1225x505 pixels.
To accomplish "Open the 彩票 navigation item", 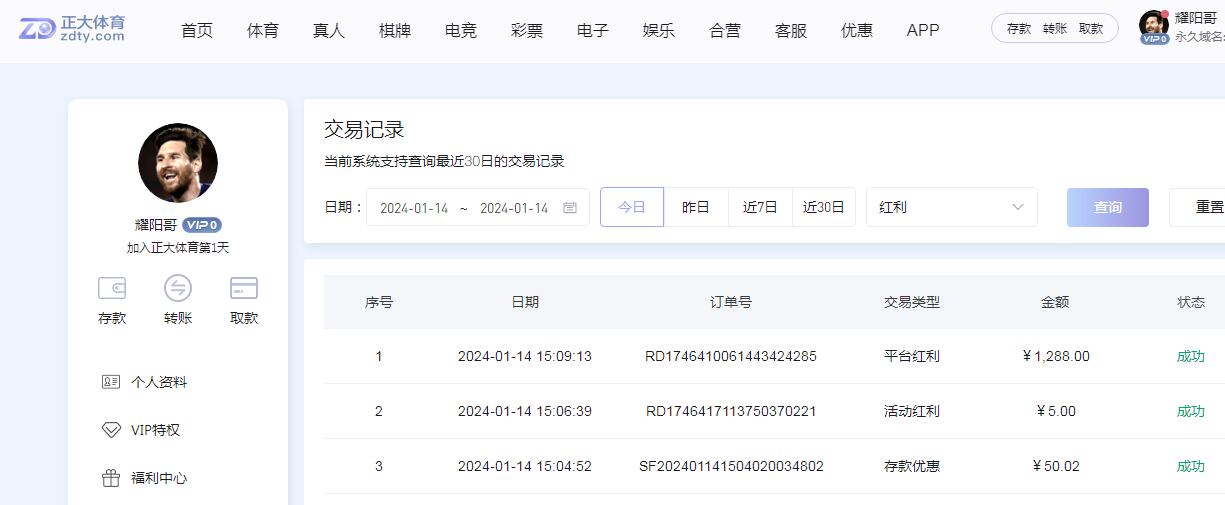I will (x=527, y=30).
